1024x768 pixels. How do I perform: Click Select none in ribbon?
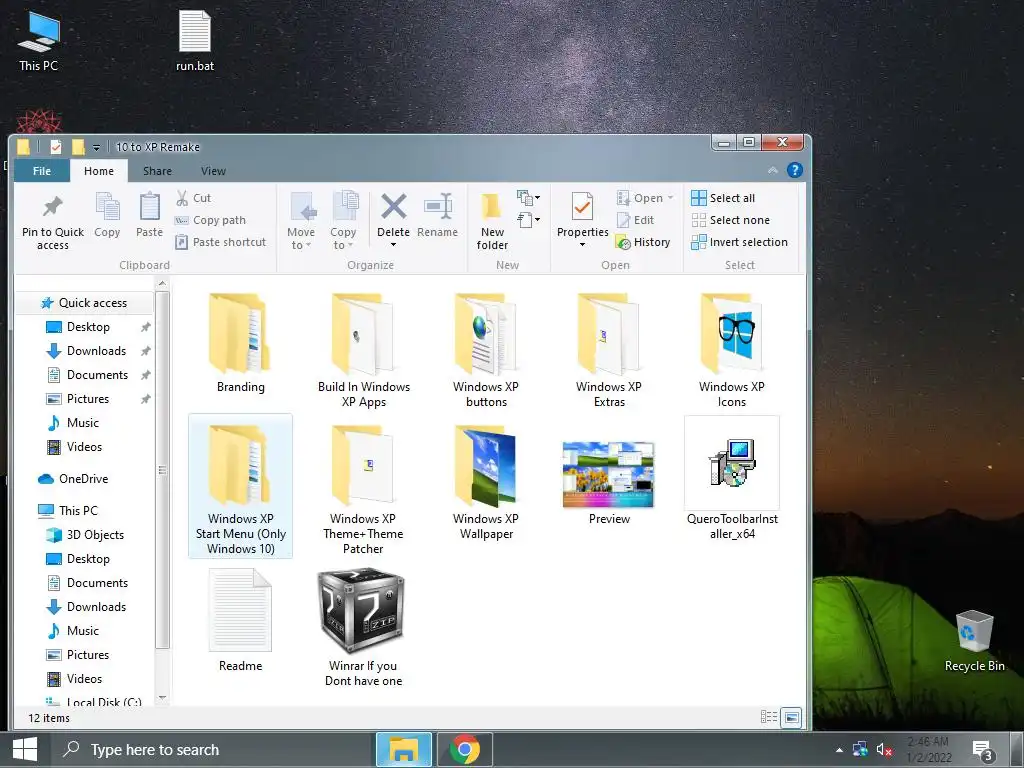pyautogui.click(x=731, y=220)
